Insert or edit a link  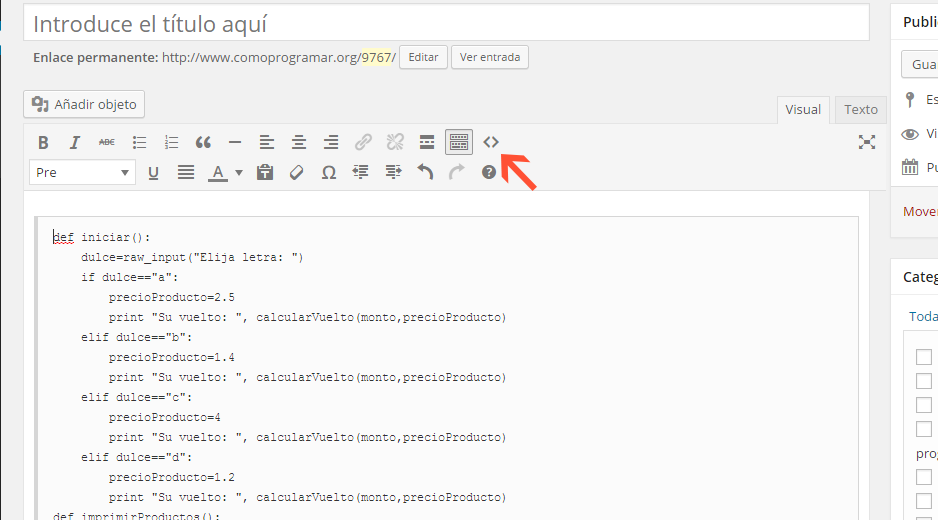coord(363,142)
